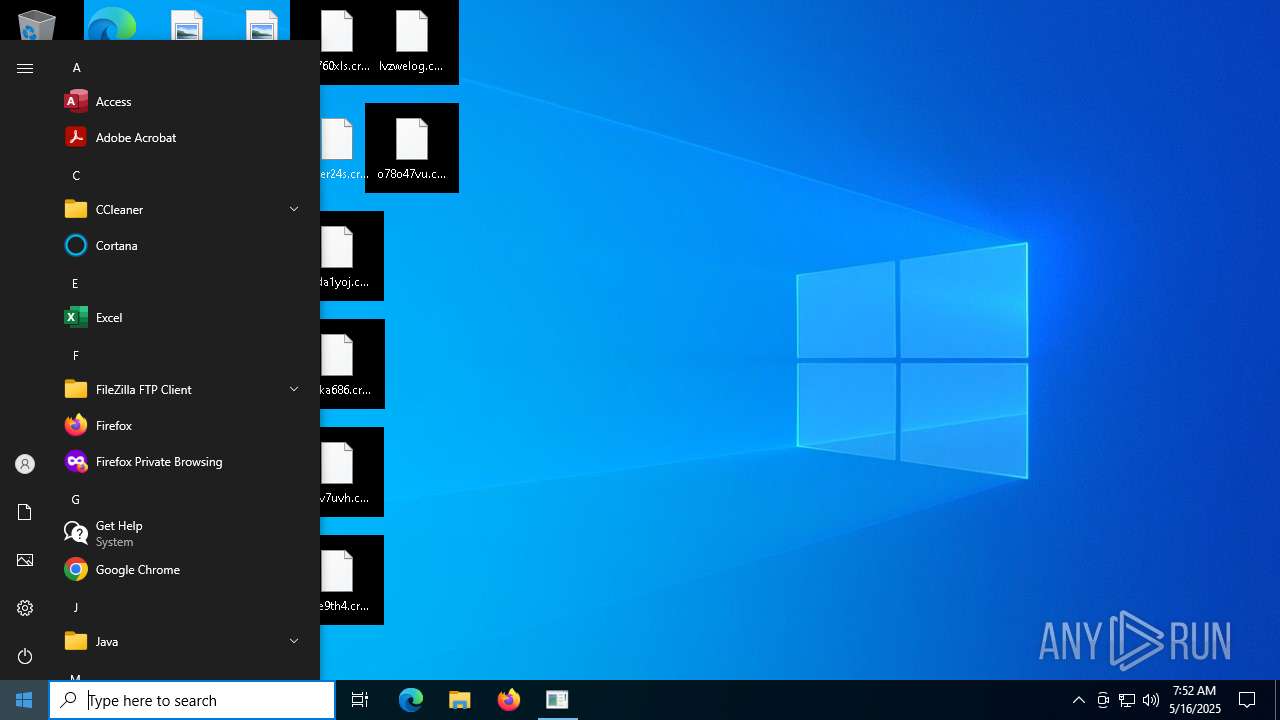Open the FileZilla FTP Client folder

184,390
